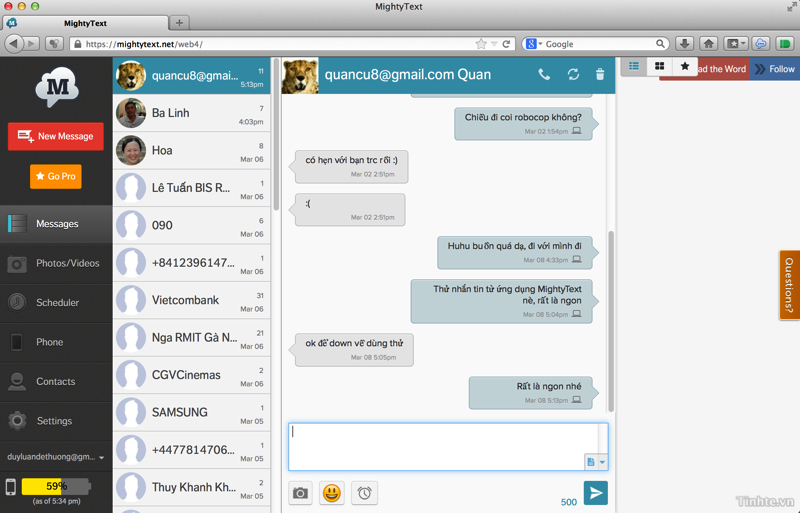Image resolution: width=800 pixels, height=513 pixels.
Task: Delete conversation with the trash icon
Action: click(600, 74)
